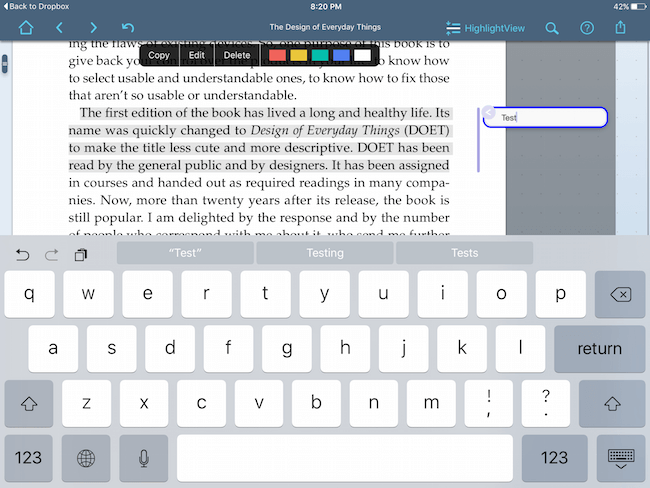This screenshot has height=488, width=650.
Task: Tap the t key
Action: [x=265, y=294]
